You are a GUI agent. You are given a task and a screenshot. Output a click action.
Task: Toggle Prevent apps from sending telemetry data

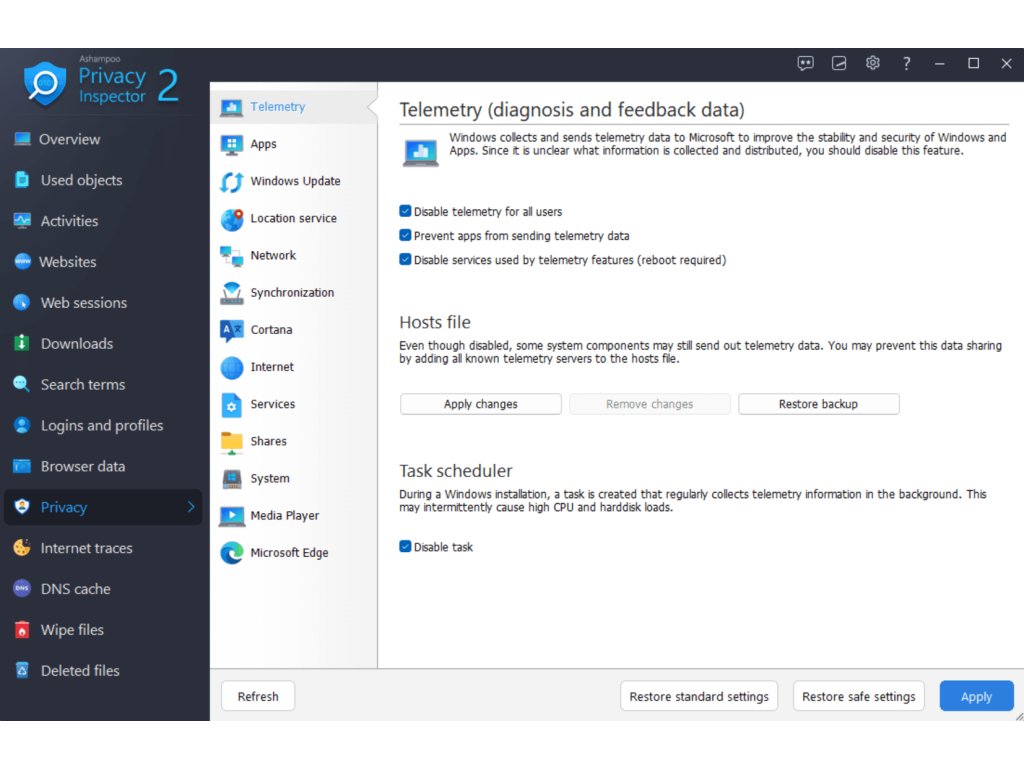tap(405, 235)
